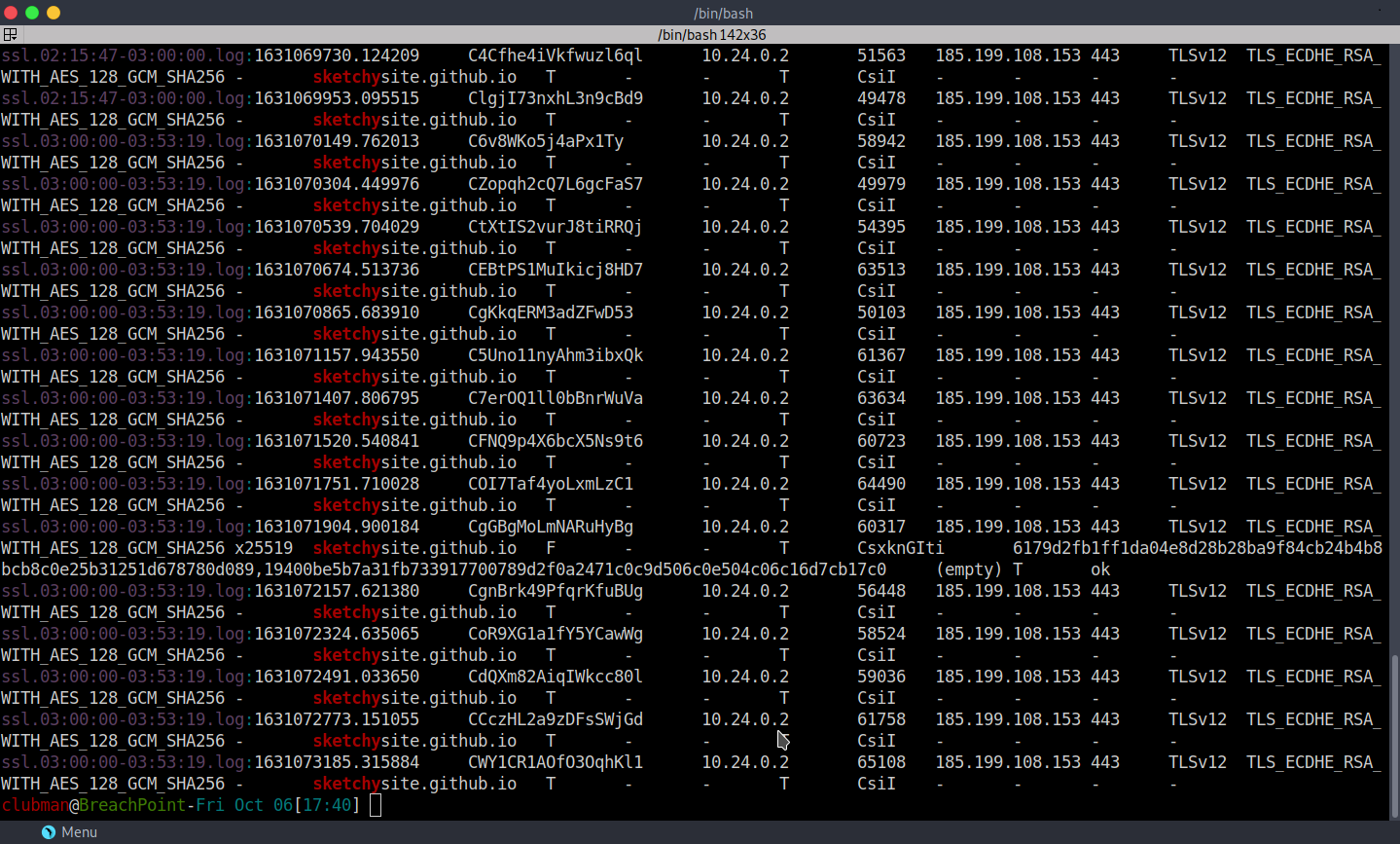This screenshot has width=1400, height=844.
Task: Click connection UID CWY1CR1AOfO3OqhKl1
Action: pos(556,762)
